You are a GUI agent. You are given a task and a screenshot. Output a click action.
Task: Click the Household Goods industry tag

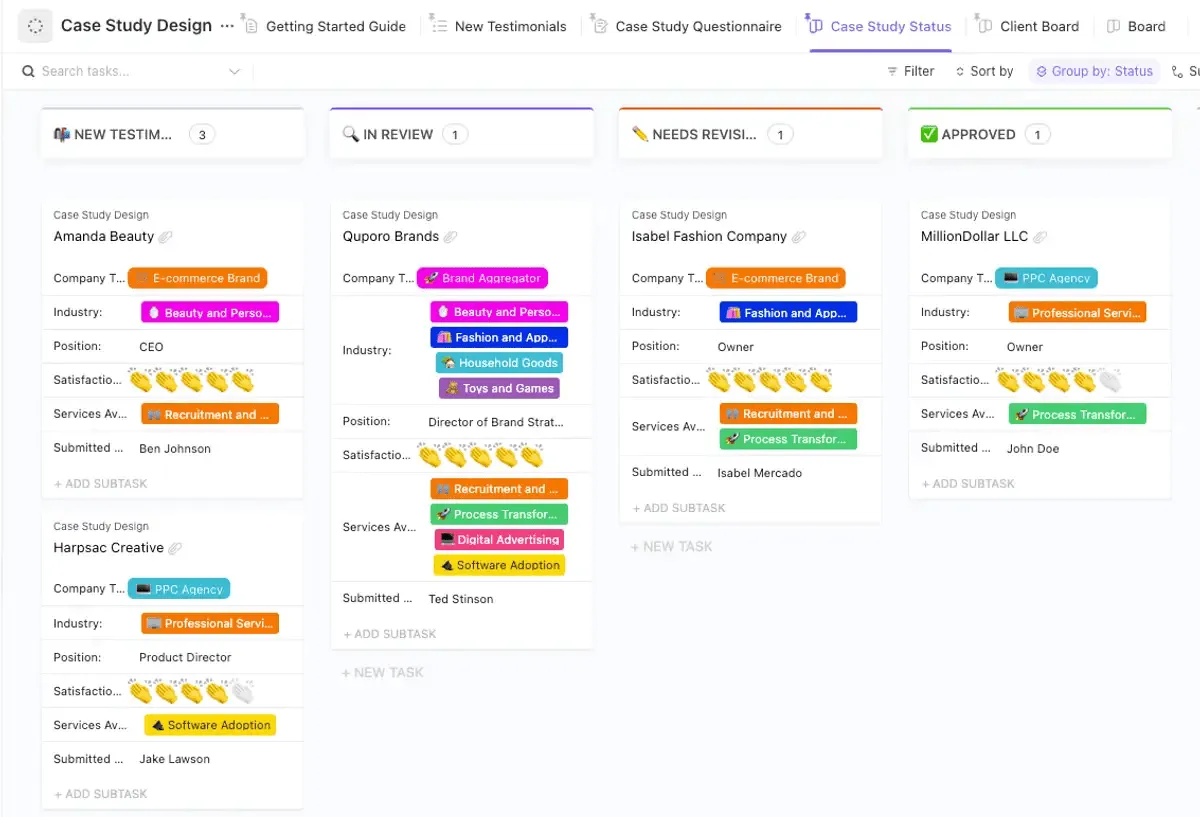[x=499, y=363]
